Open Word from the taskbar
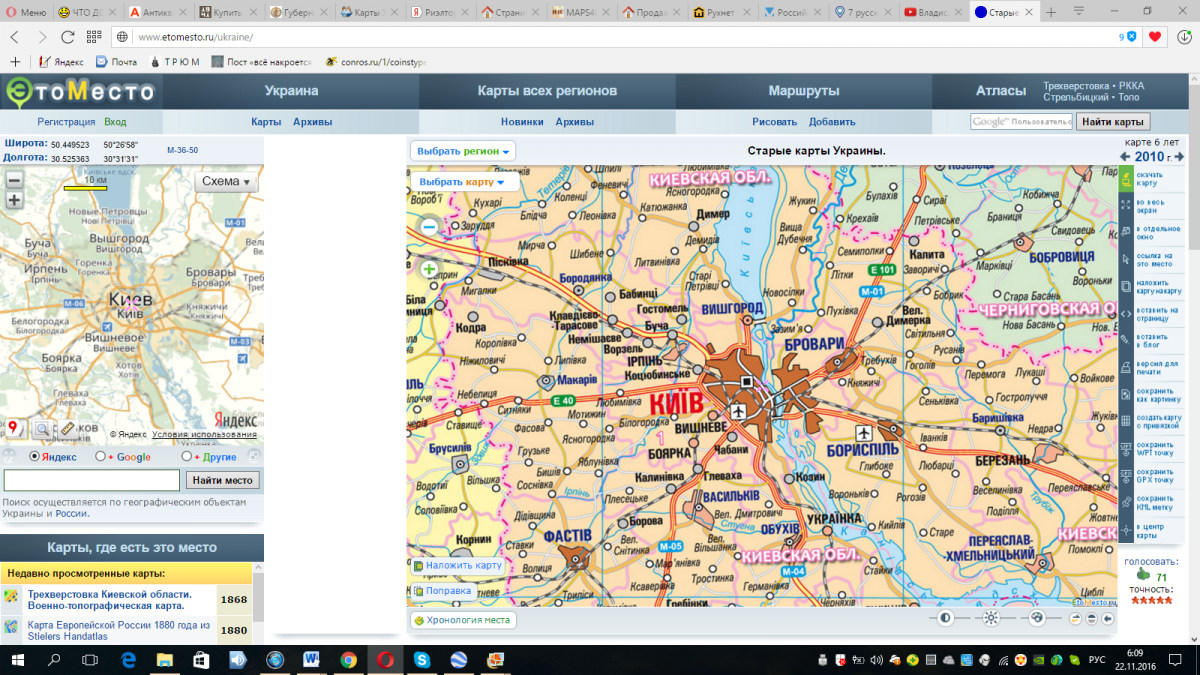The image size is (1200, 675). 311,660
